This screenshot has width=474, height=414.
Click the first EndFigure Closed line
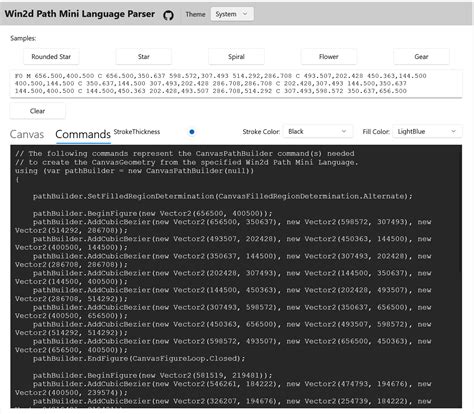(139, 359)
